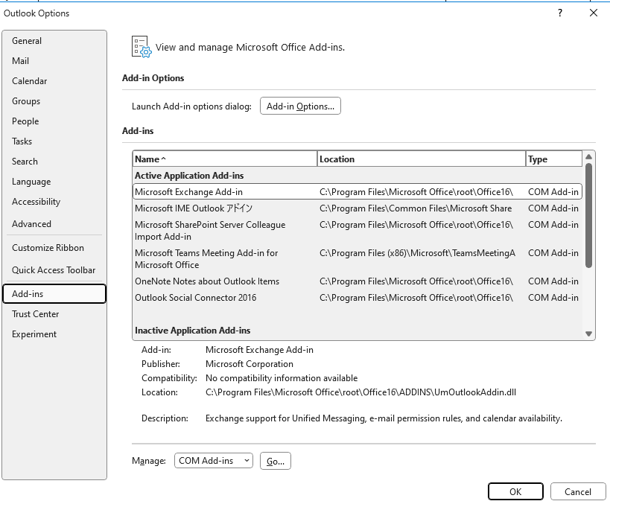The image size is (620, 512).
Task: Click the Active Application Add-ins heading
Action: pyautogui.click(x=189, y=176)
